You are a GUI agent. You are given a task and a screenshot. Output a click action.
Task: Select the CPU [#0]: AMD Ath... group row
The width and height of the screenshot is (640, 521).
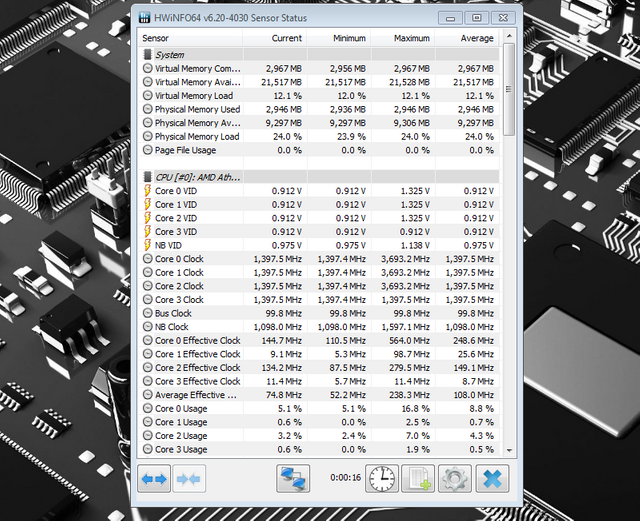coord(319,177)
